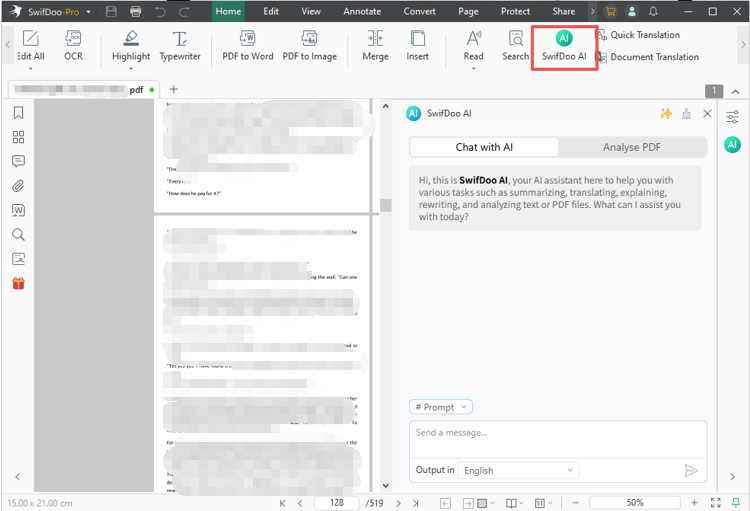Go to the first page
Viewport: 750px width, 511px height.
[x=283, y=503]
